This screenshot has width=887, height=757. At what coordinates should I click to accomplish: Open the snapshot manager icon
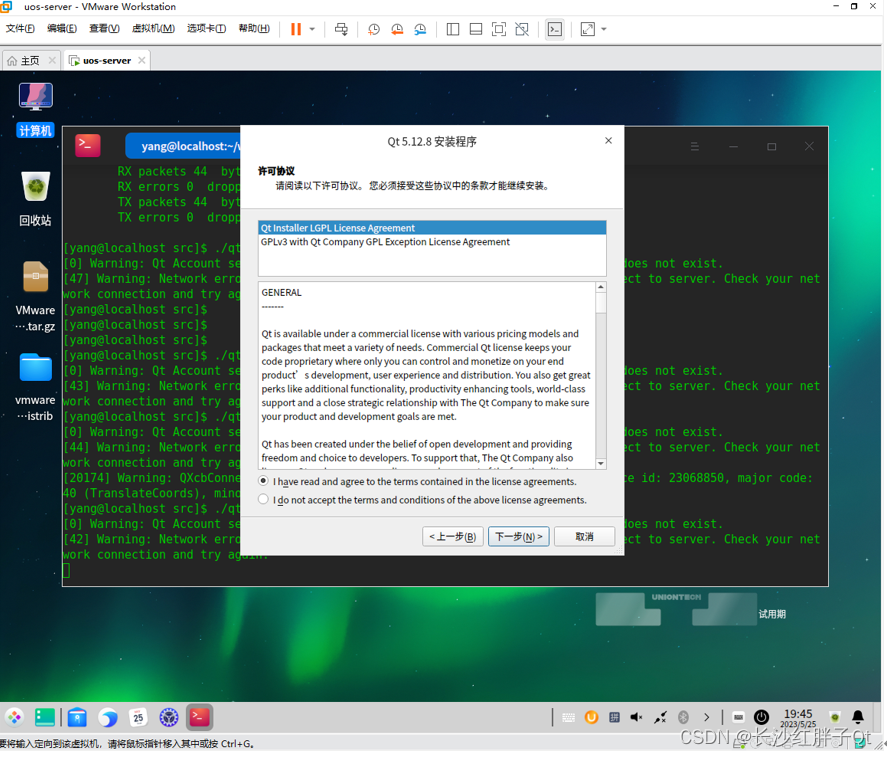(420, 29)
